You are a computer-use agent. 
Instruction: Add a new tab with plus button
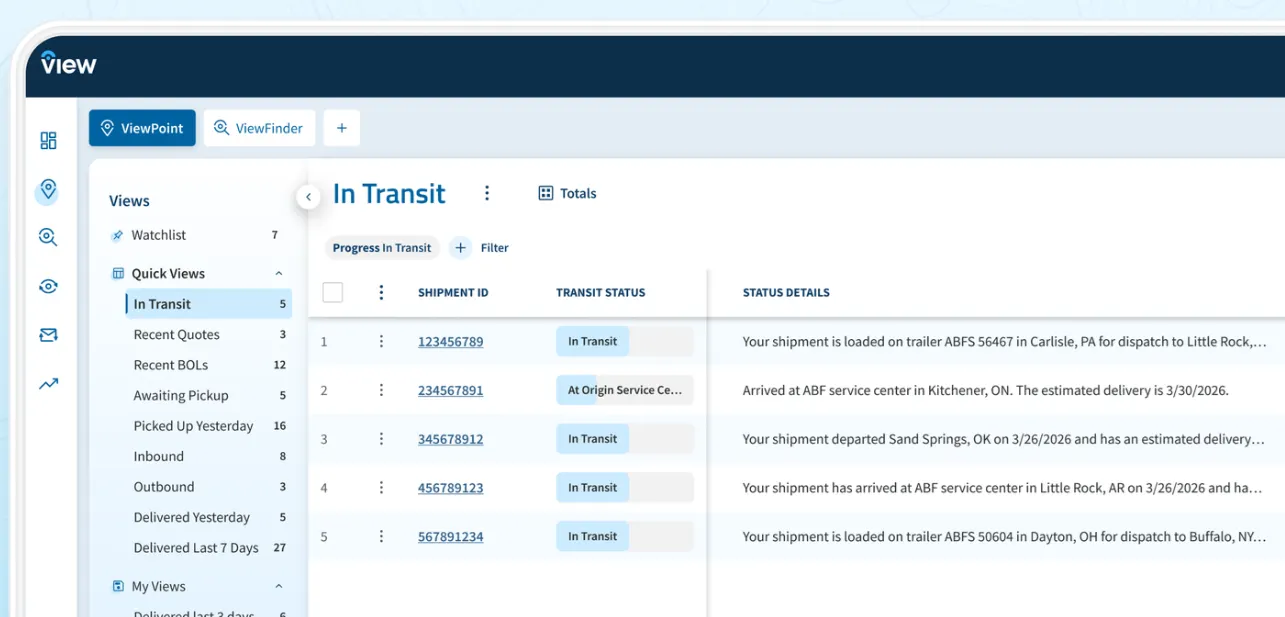pos(342,128)
